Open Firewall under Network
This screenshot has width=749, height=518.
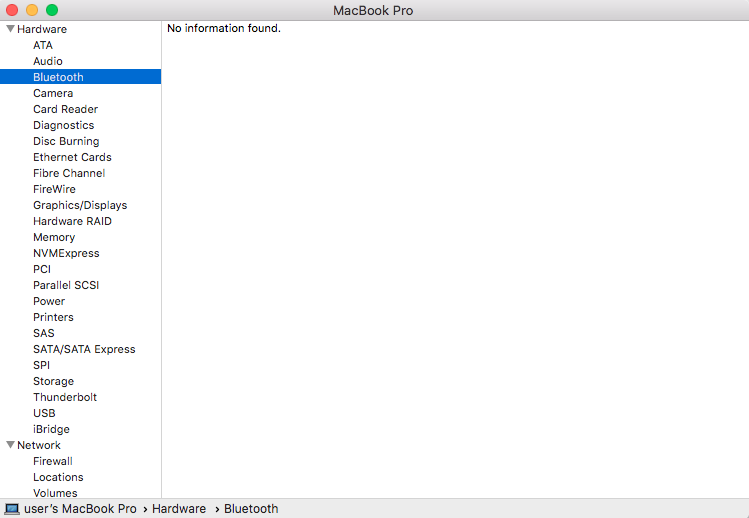[53, 461]
